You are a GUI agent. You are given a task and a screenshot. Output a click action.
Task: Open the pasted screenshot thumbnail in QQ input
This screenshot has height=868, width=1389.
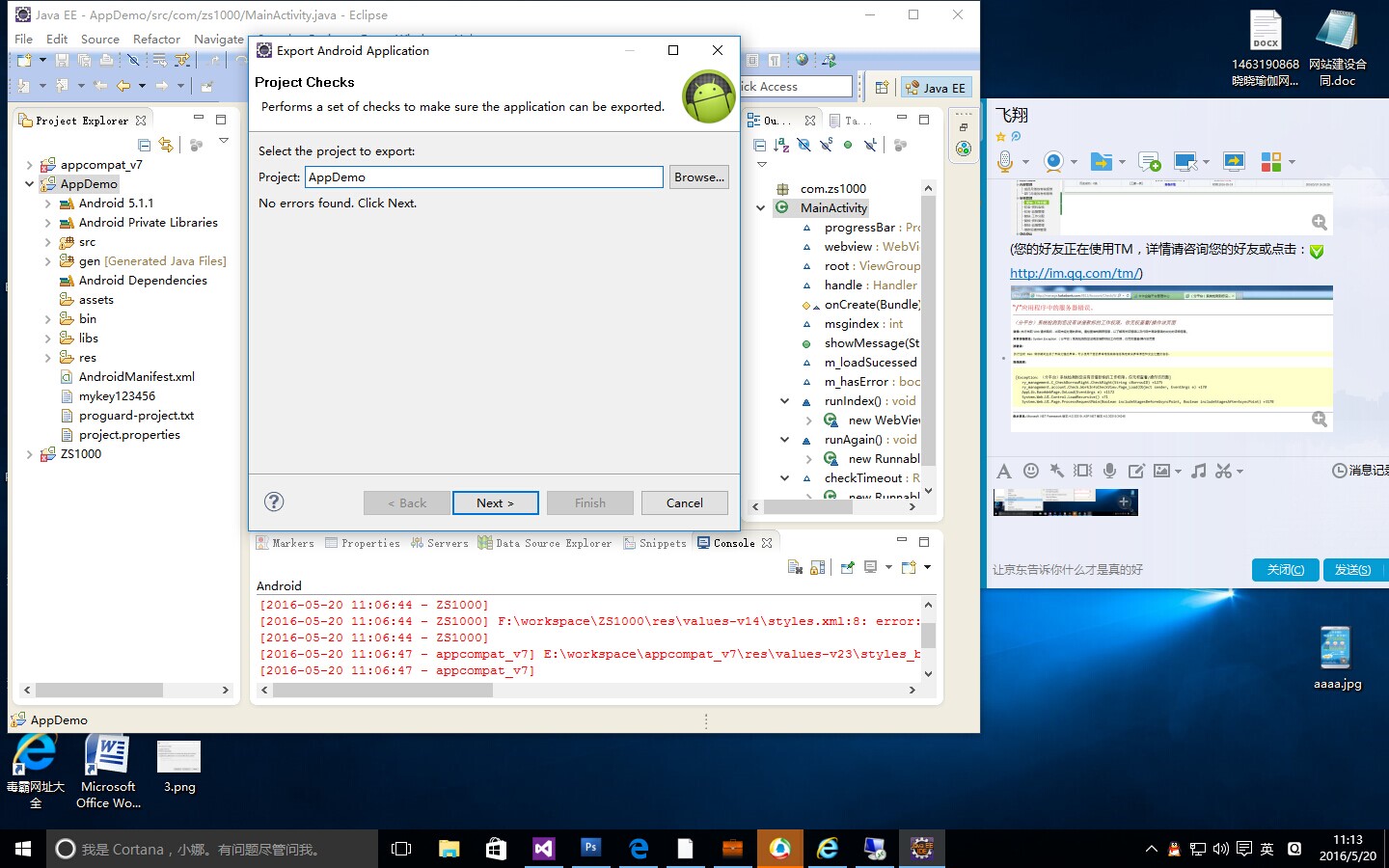(1066, 502)
